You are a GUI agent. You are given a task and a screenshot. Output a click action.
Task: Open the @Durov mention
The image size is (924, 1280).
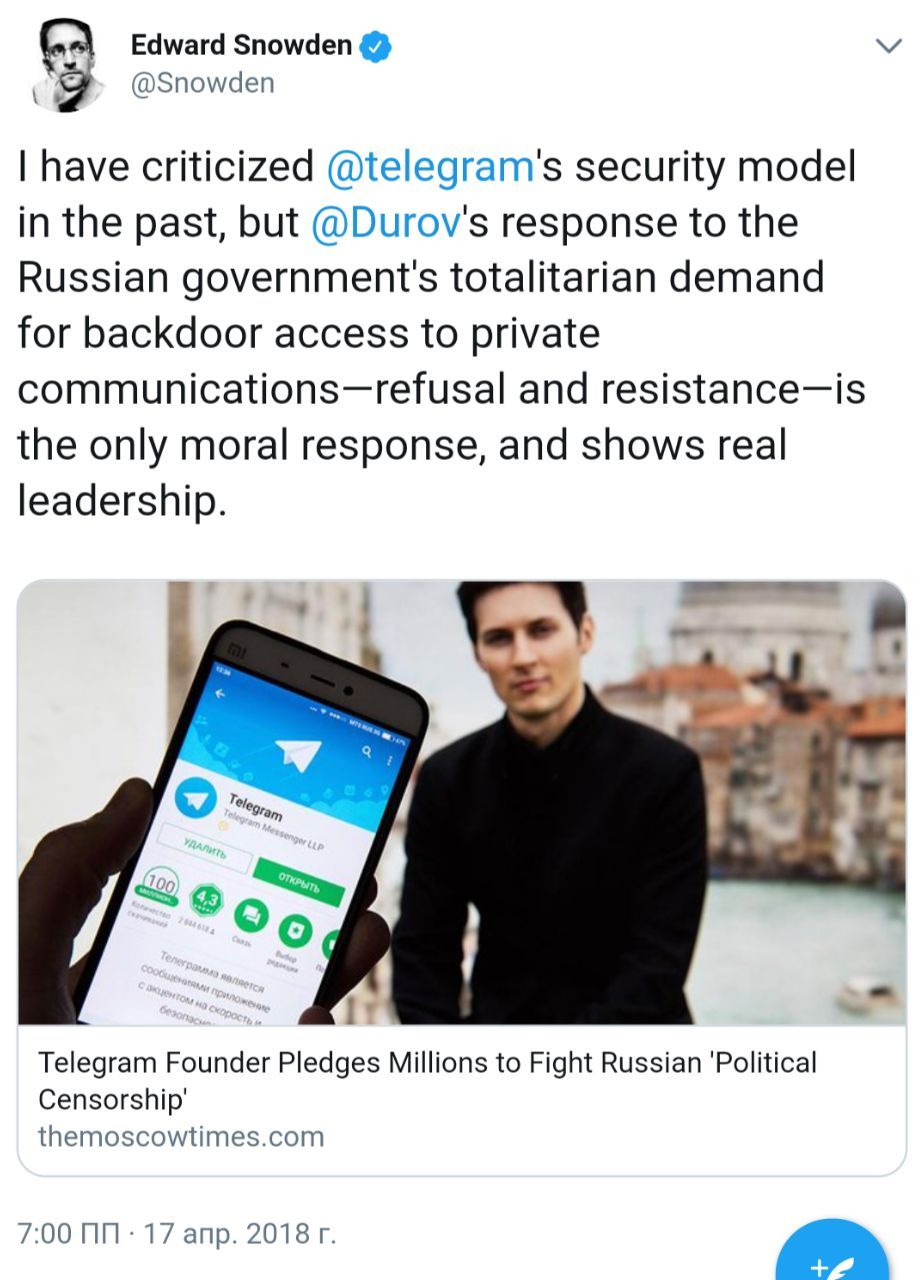coord(385,222)
